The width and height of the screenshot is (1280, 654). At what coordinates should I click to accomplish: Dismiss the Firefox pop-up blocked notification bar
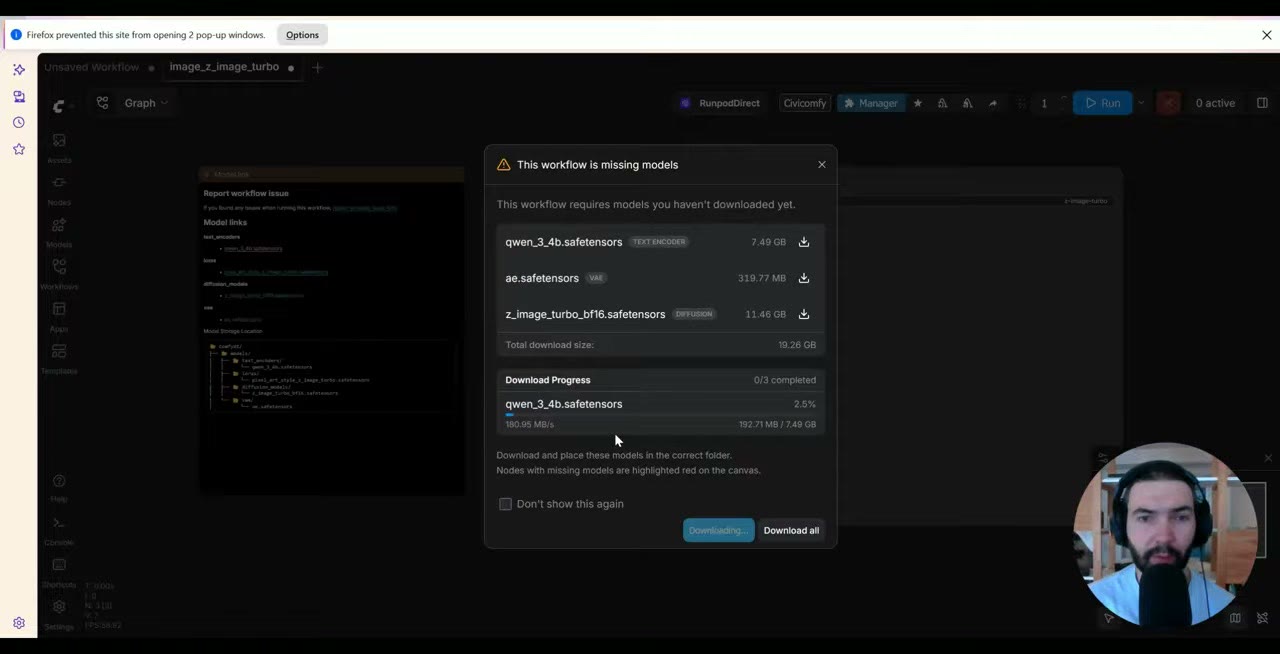point(1267,35)
